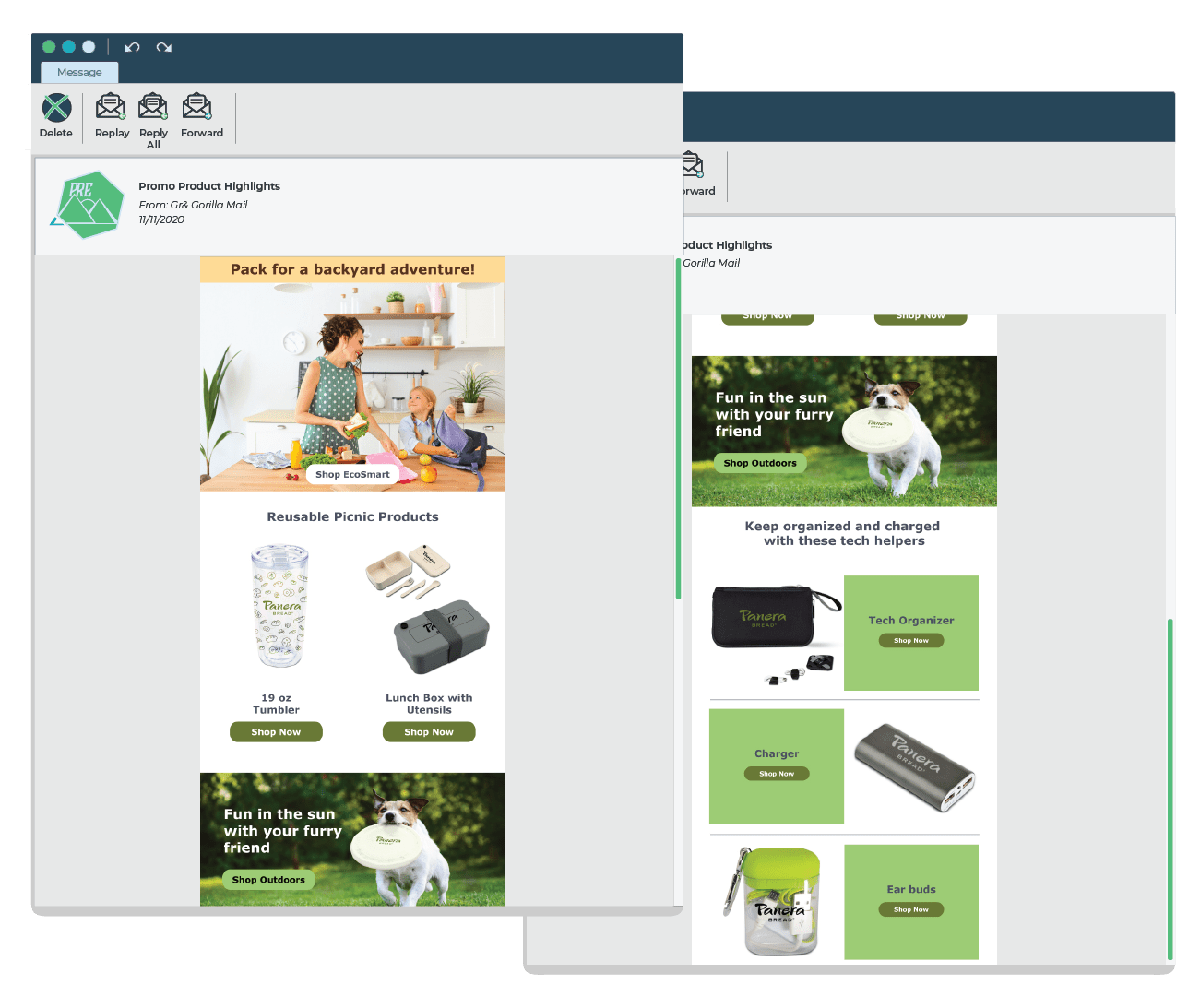
Task: Click Shop Now for Tech Organizer
Action: (911, 640)
